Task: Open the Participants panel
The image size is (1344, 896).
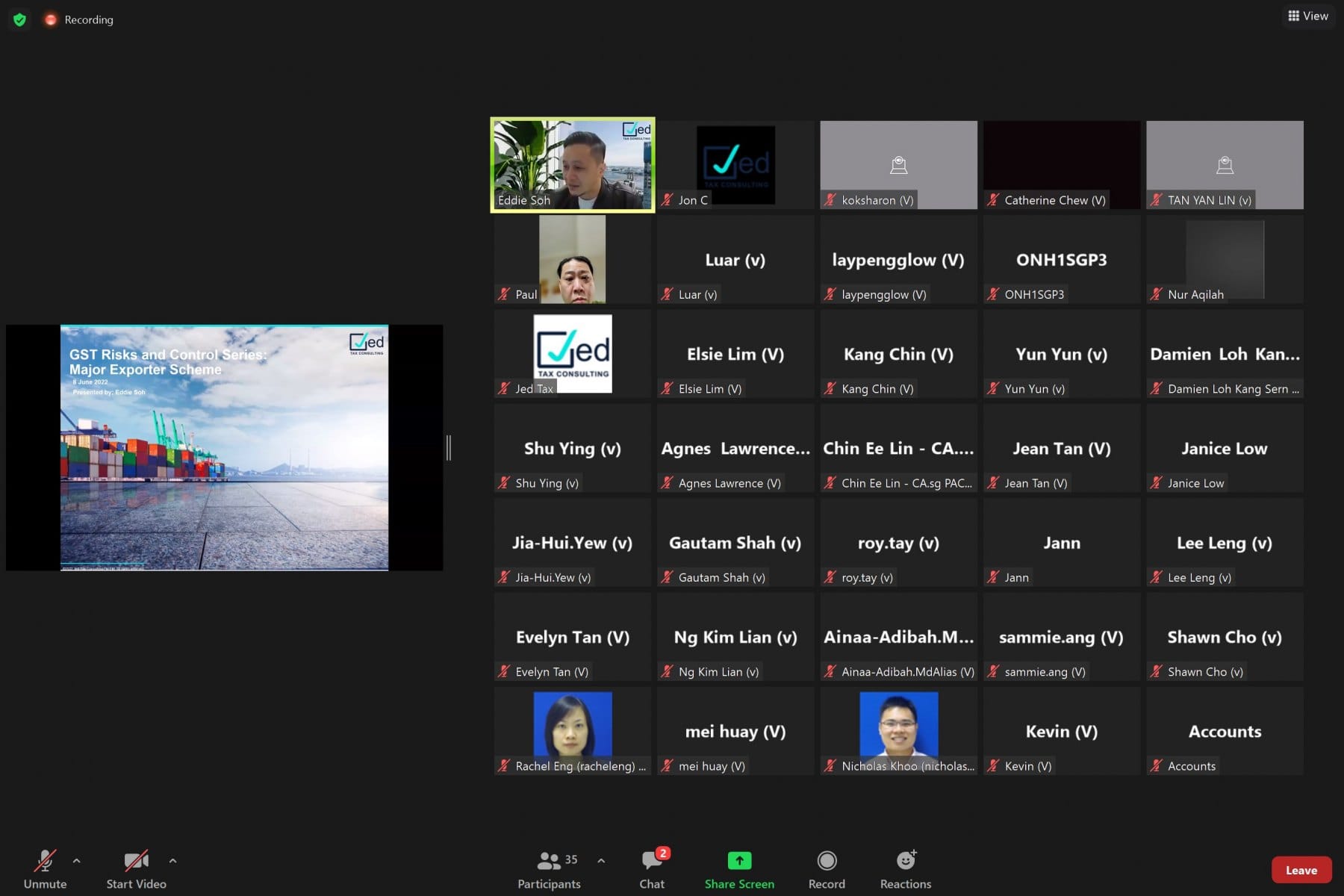Action: point(549,870)
